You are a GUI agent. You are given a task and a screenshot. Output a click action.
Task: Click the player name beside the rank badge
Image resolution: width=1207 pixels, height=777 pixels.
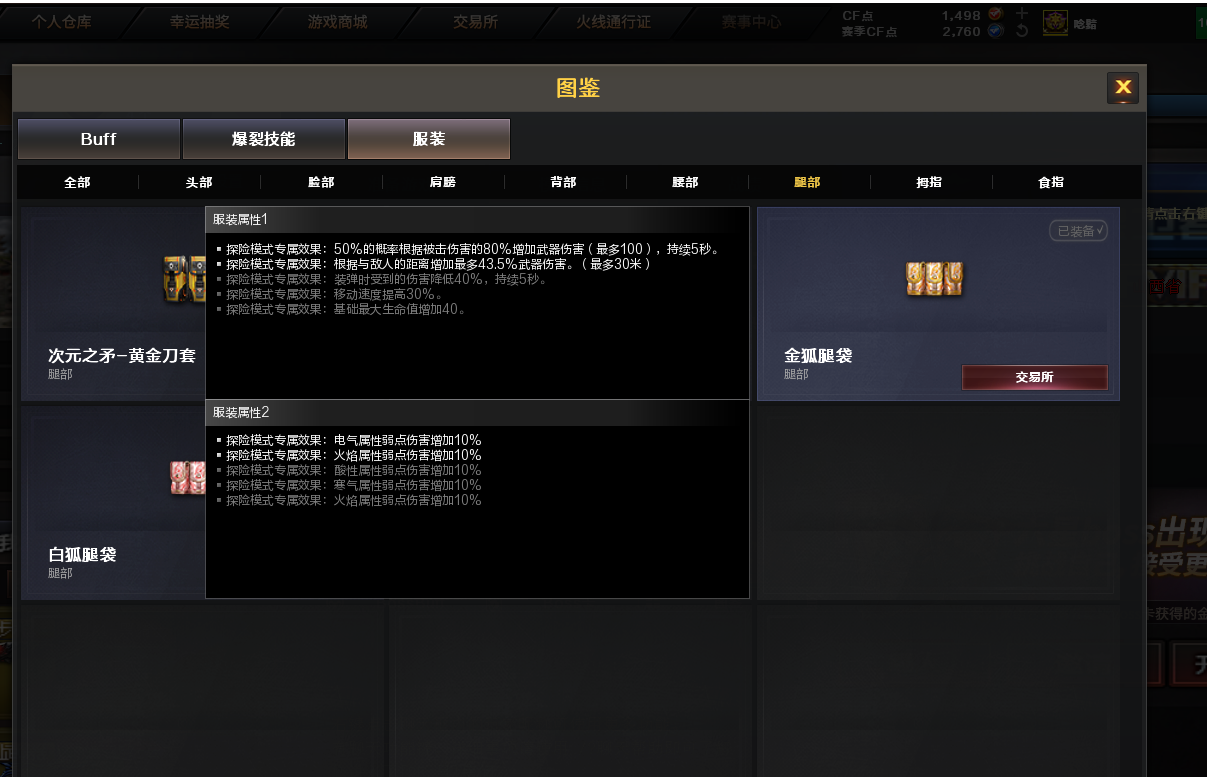[x=1085, y=24]
